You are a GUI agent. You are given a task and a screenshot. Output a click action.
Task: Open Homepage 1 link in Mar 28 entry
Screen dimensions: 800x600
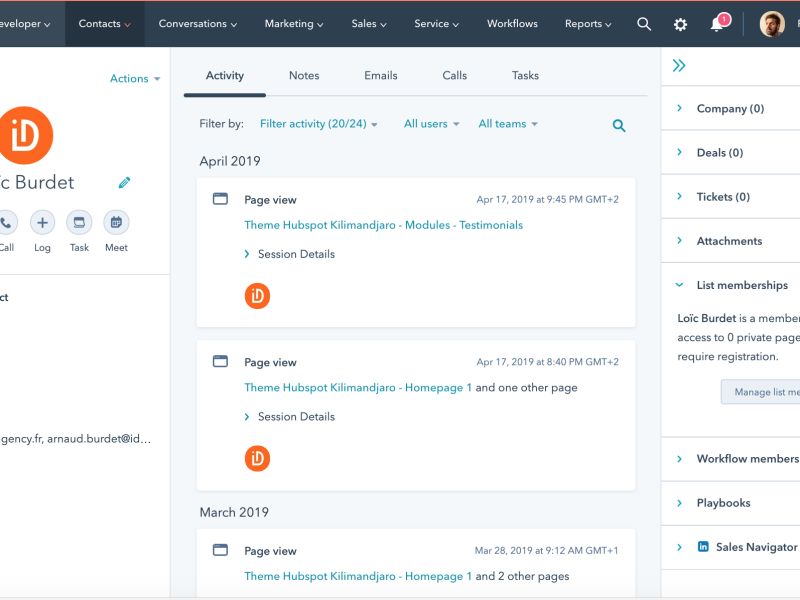pyautogui.click(x=358, y=577)
